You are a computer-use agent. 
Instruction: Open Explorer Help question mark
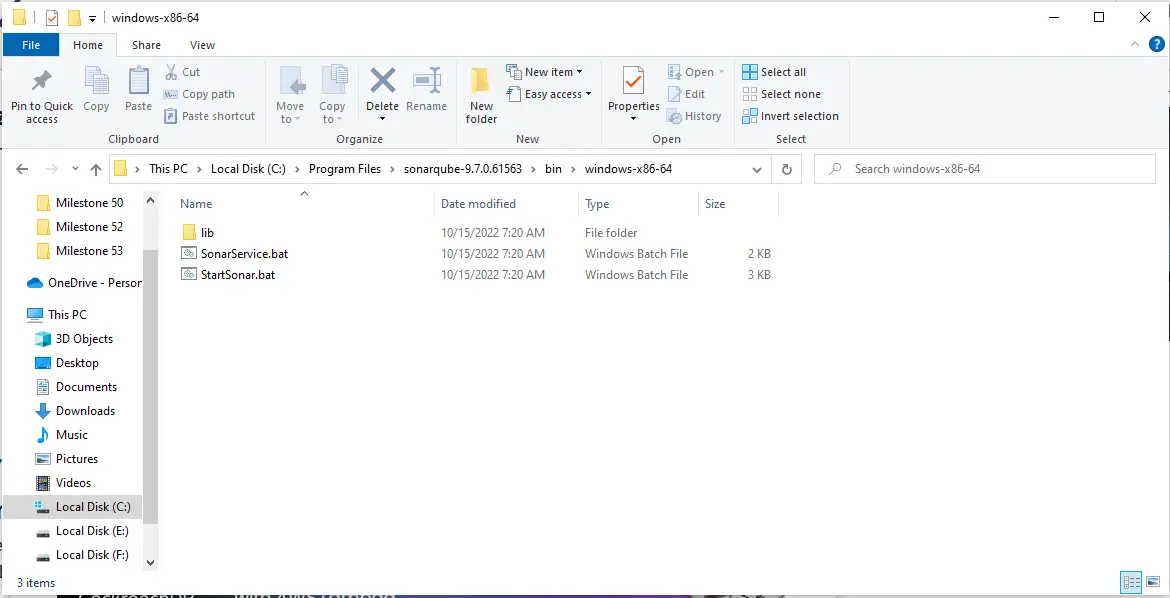pos(1156,44)
